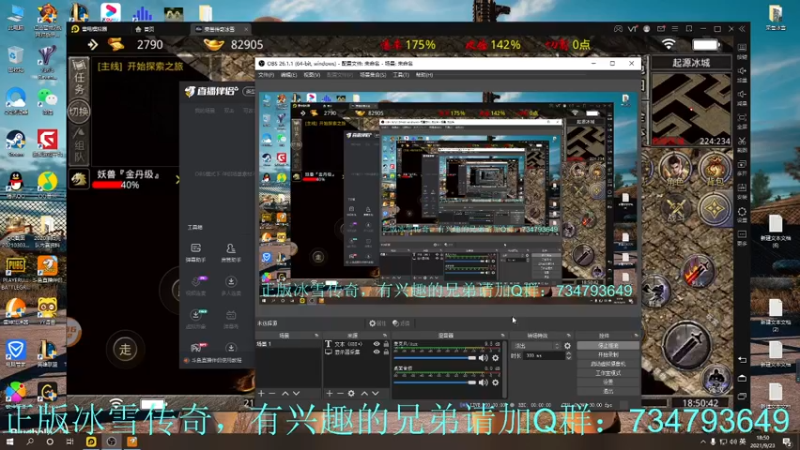The width and height of the screenshot is (800, 450).
Task: Remove scene with minus icon in Scenes panel
Action: click(272, 393)
